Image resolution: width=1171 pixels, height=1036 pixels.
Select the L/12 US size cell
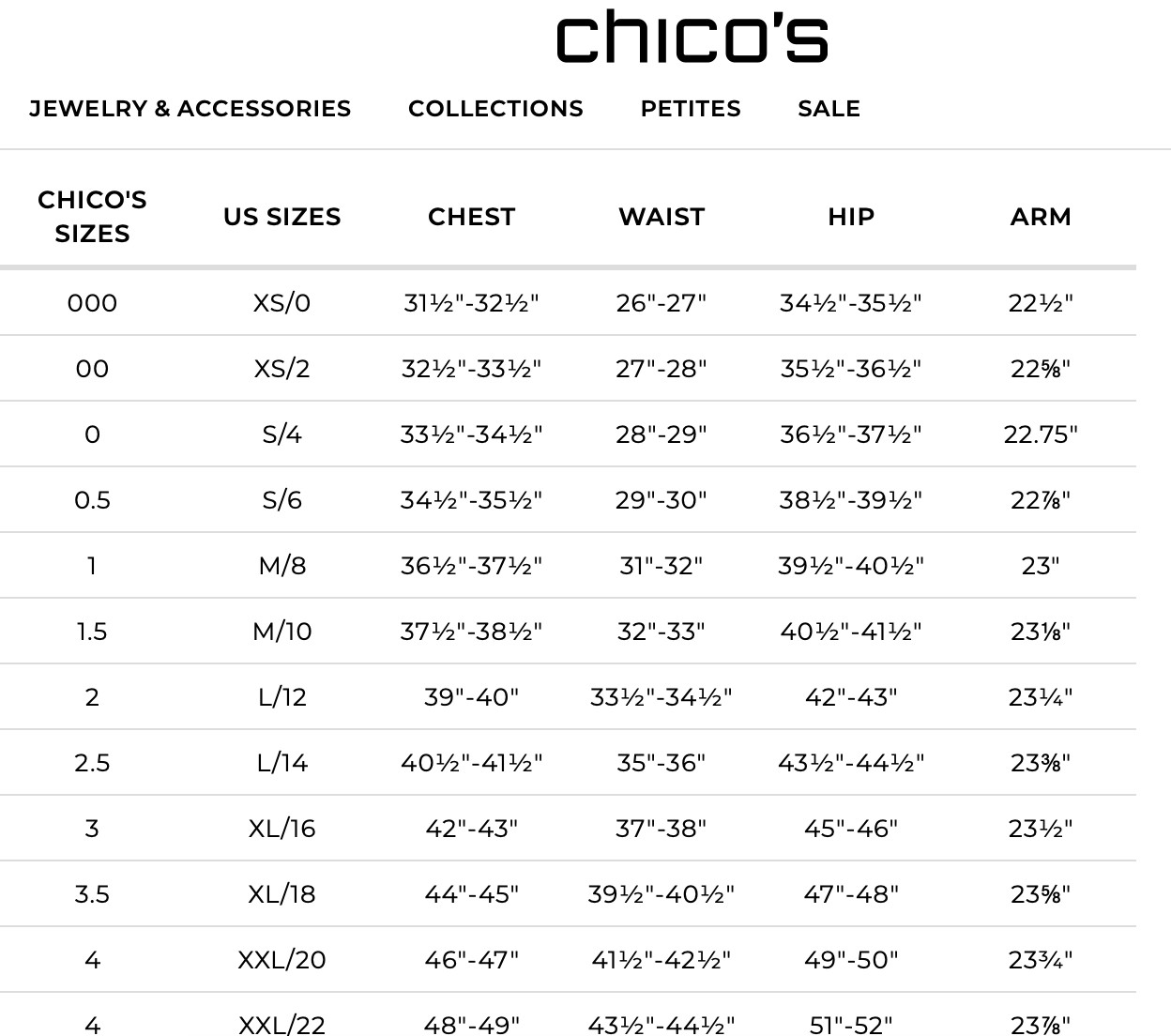[x=281, y=697]
